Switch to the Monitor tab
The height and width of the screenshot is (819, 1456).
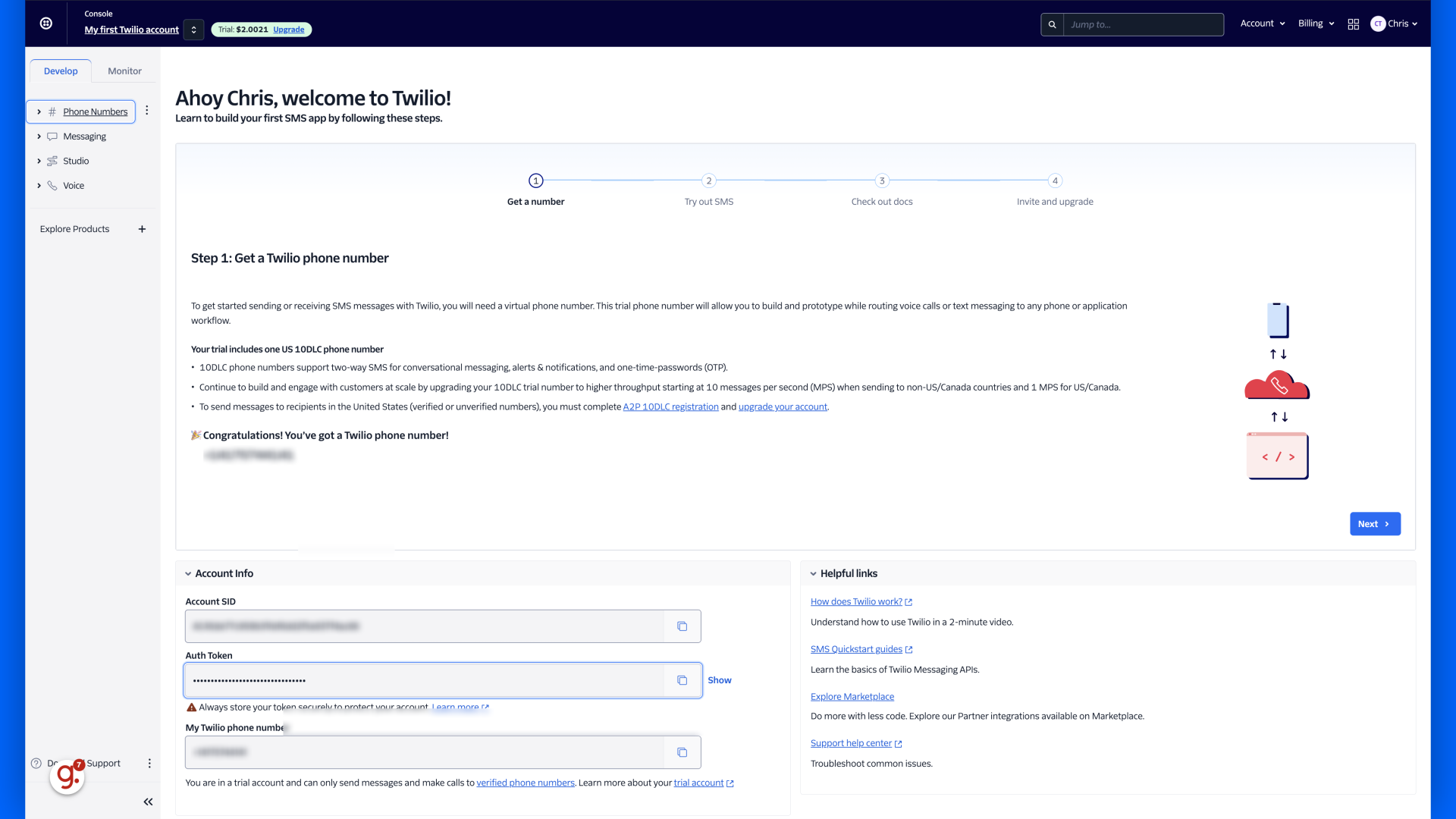point(124,71)
